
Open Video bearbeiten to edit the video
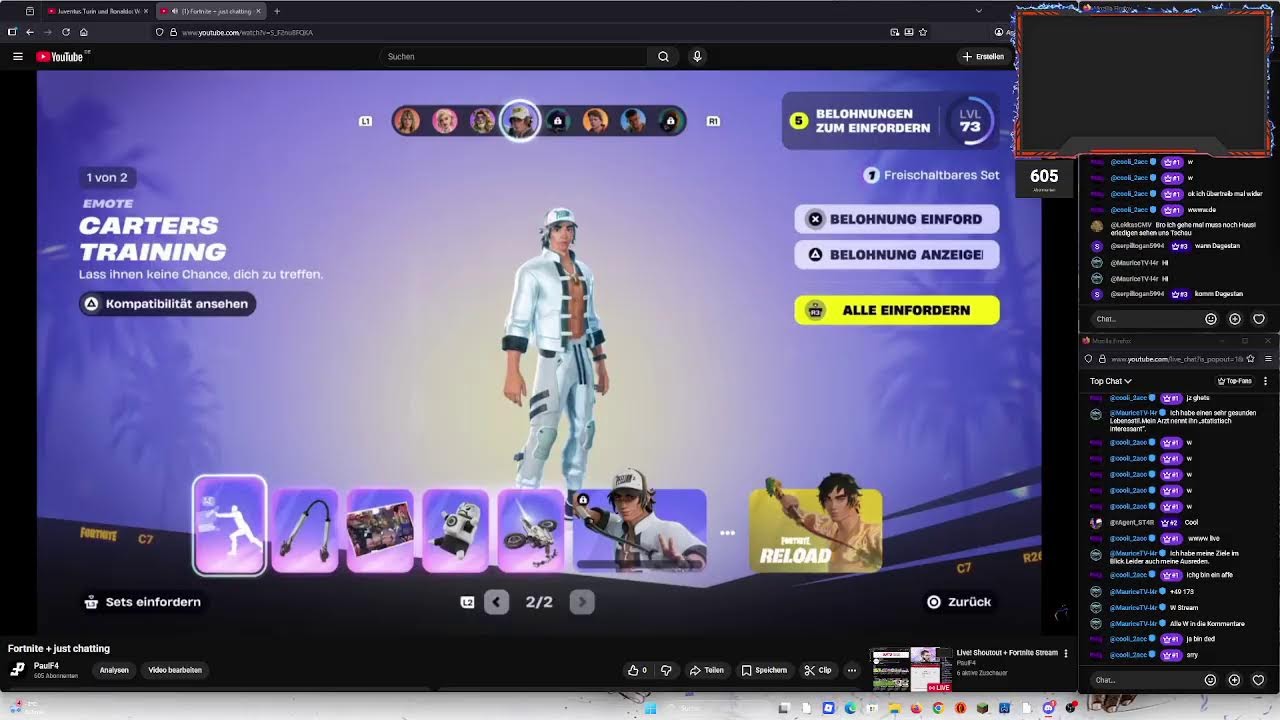pyautogui.click(x=175, y=670)
